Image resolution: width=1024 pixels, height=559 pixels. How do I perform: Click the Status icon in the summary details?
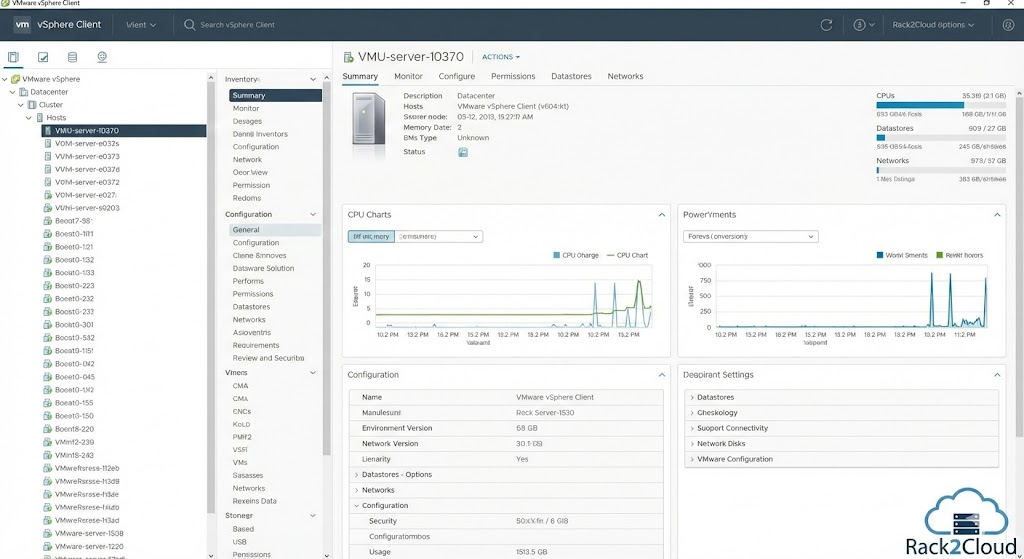pyautogui.click(x=463, y=152)
